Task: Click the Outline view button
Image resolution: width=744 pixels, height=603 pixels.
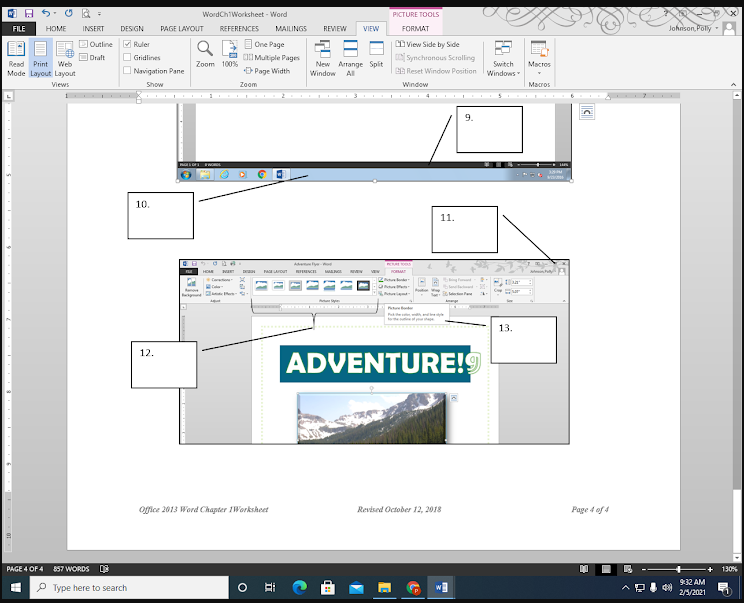Action: coord(96,44)
